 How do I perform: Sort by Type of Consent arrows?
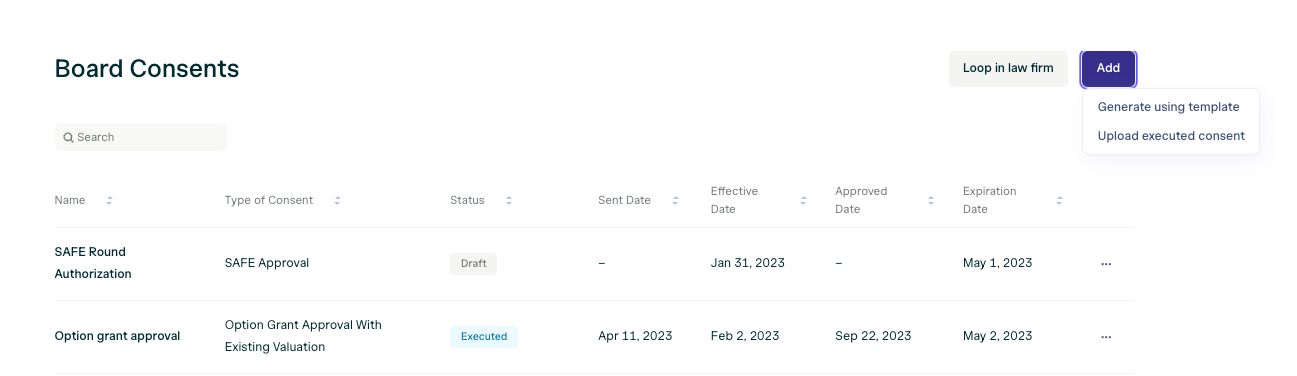point(337,200)
